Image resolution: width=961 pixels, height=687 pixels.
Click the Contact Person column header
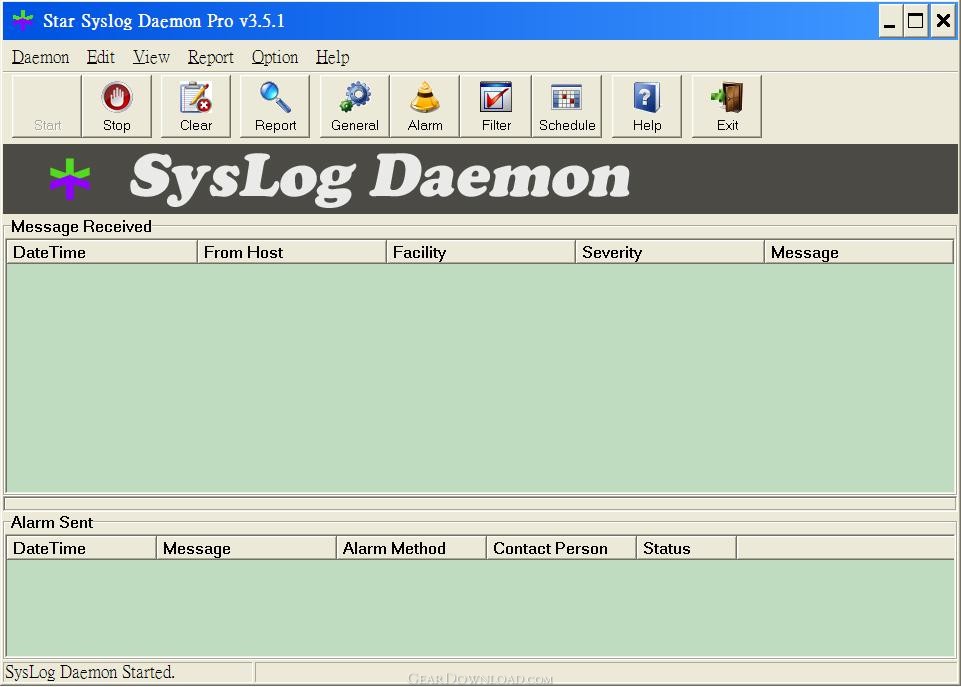(x=561, y=548)
